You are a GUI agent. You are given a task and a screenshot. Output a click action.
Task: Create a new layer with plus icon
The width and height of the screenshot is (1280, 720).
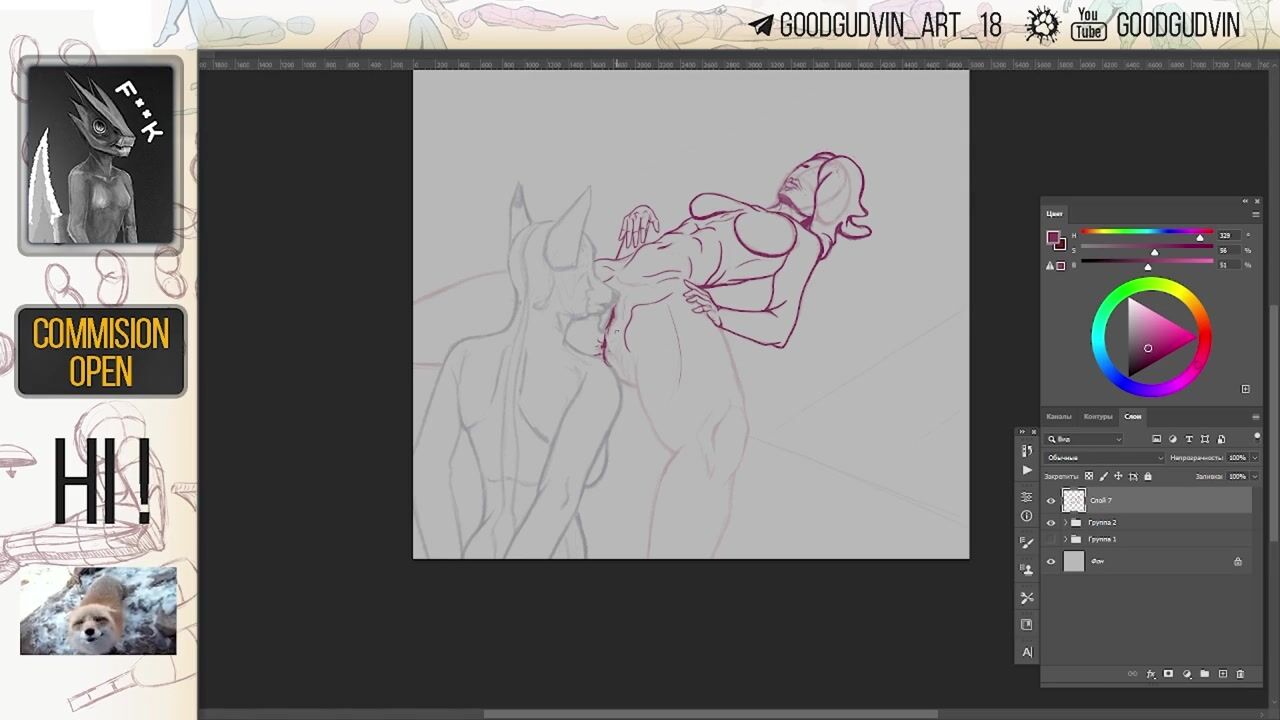pos(1222,674)
